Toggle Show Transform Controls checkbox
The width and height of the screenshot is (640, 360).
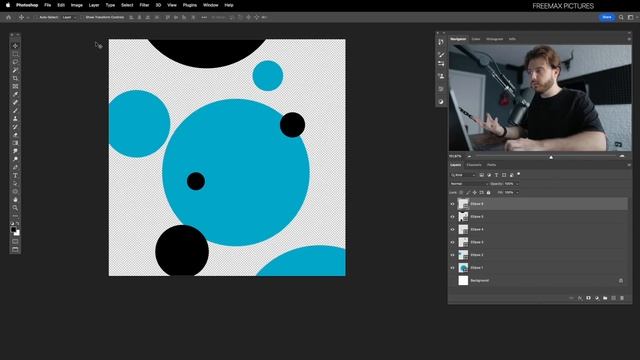click(82, 18)
